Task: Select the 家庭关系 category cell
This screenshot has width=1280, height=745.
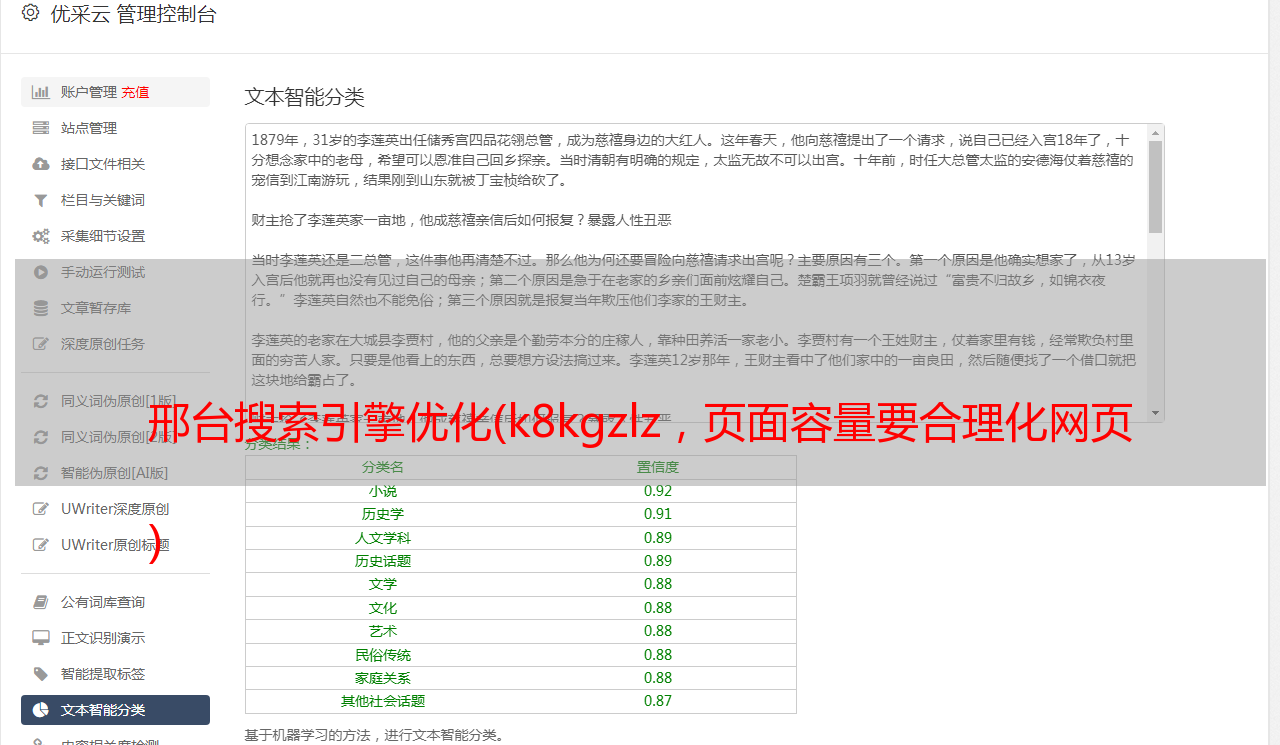Action: point(383,678)
